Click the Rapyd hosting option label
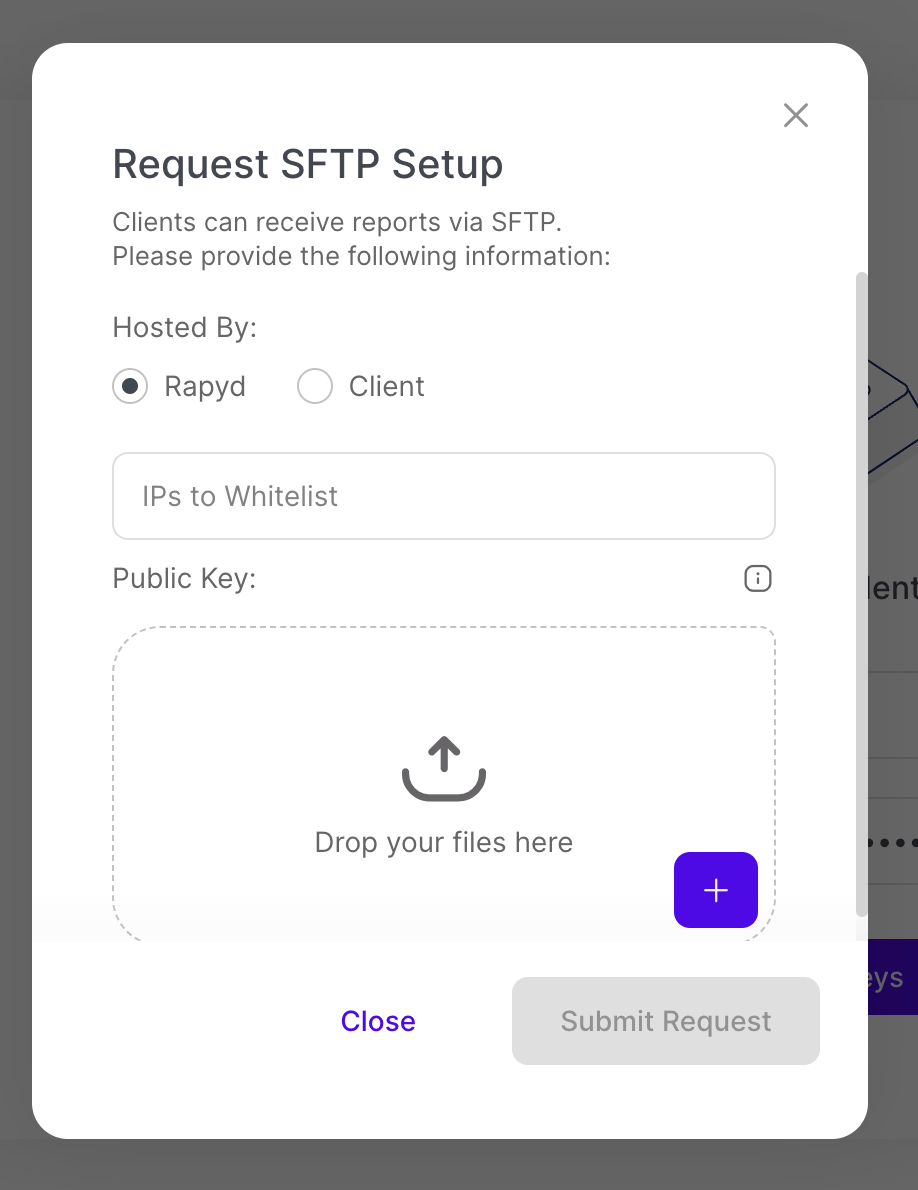The width and height of the screenshot is (918, 1190). click(x=205, y=386)
